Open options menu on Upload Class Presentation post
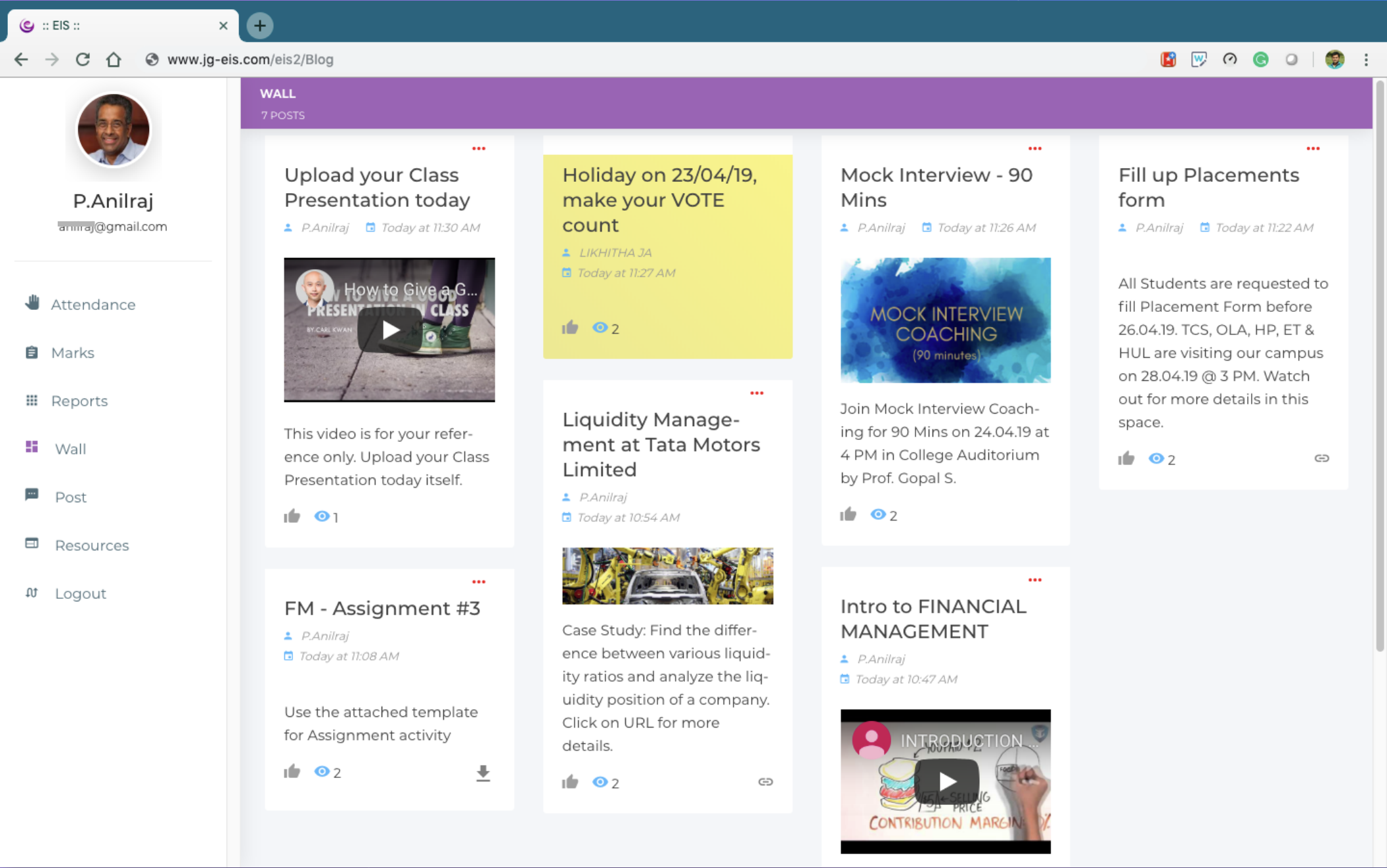 point(479,148)
